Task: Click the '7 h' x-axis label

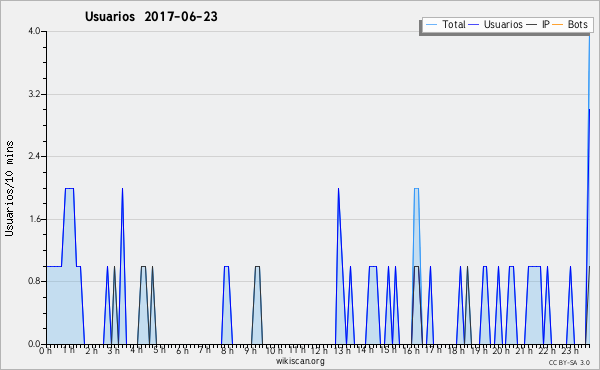Action: pyautogui.click(x=204, y=350)
